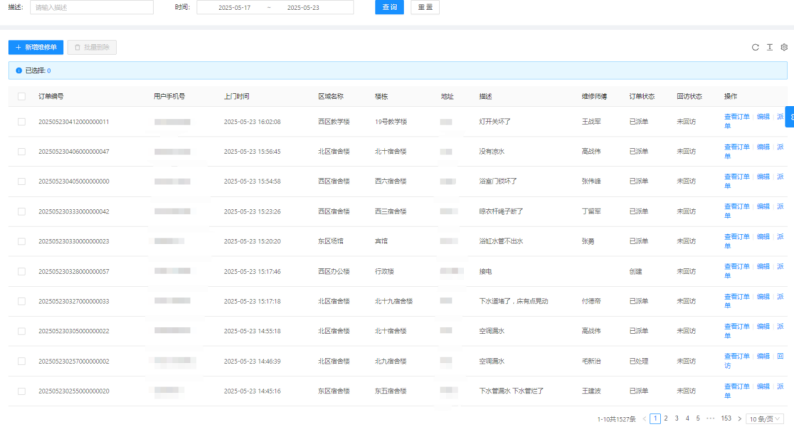Click the 新增维修单 button with plus icon
The image size is (794, 427).
pyautogui.click(x=36, y=47)
